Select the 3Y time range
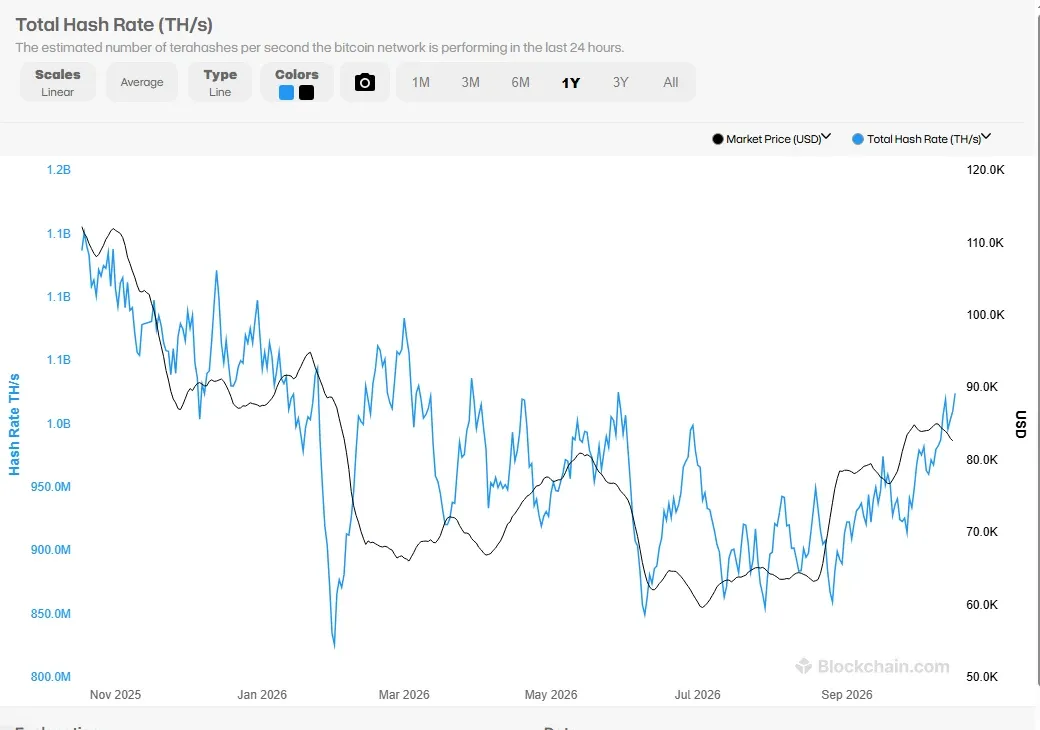 [x=620, y=82]
